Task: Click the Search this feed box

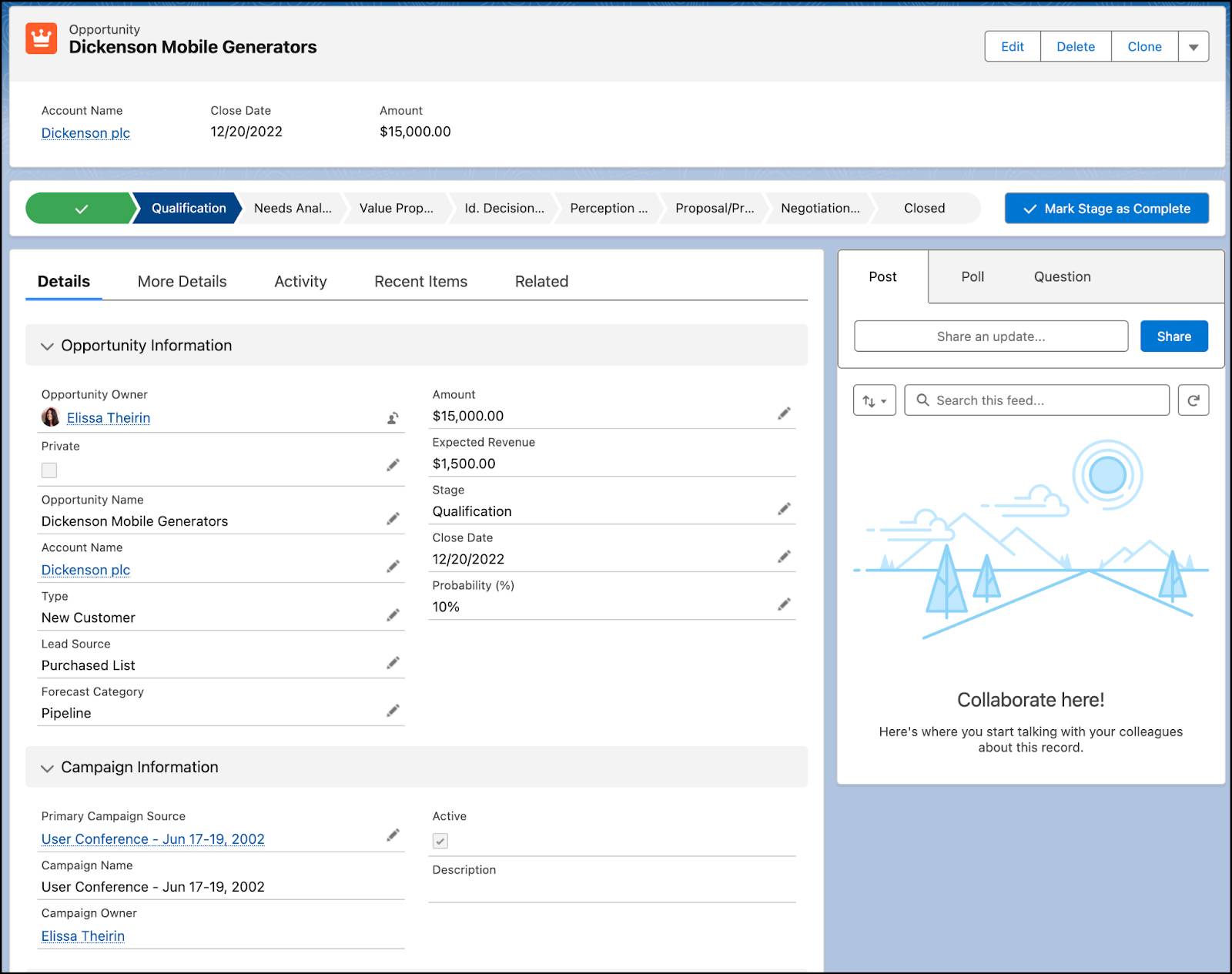Action: pos(1036,400)
